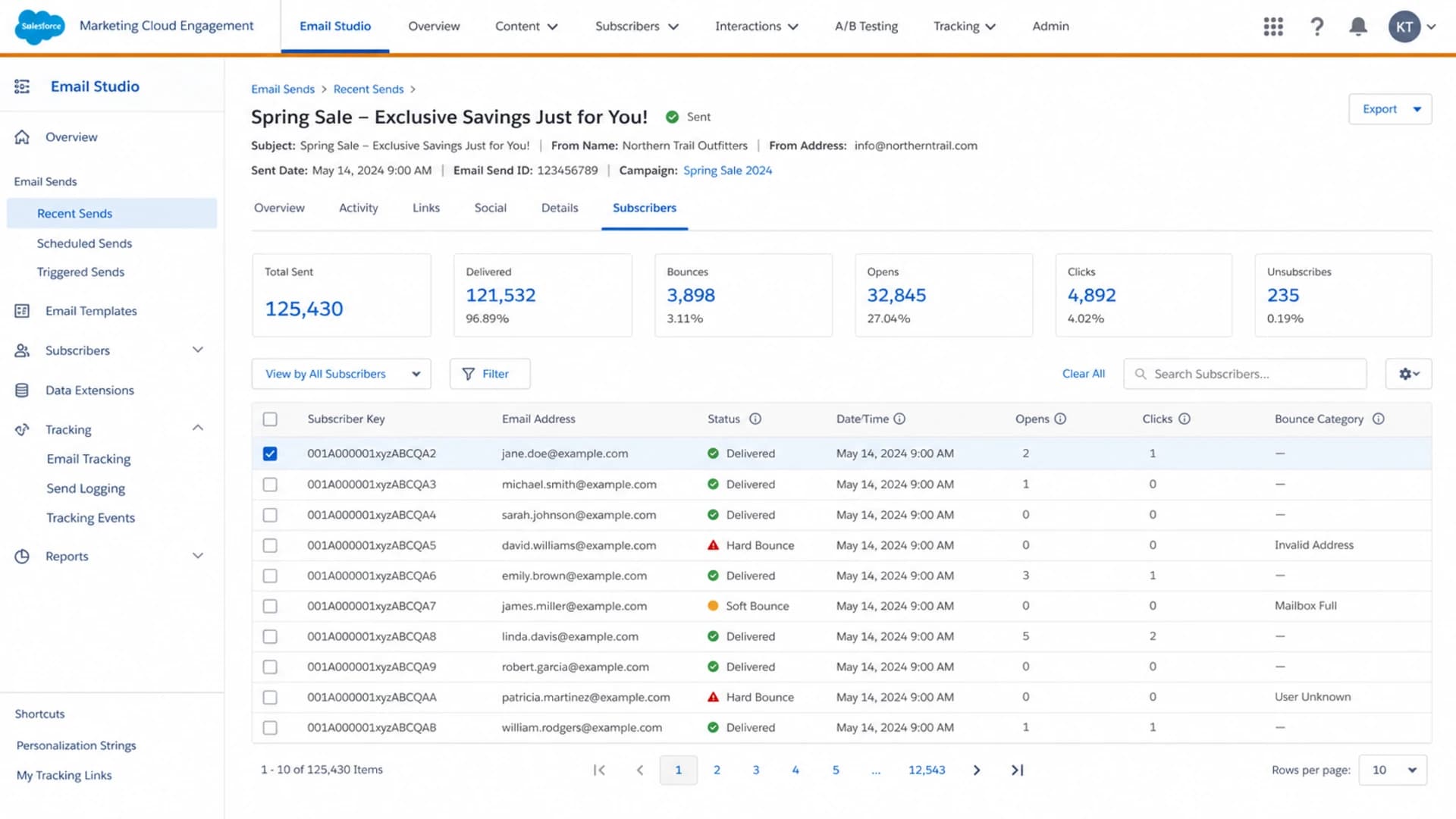
Task: Check the sarah.johnson@example.com row checkbox
Action: click(270, 515)
